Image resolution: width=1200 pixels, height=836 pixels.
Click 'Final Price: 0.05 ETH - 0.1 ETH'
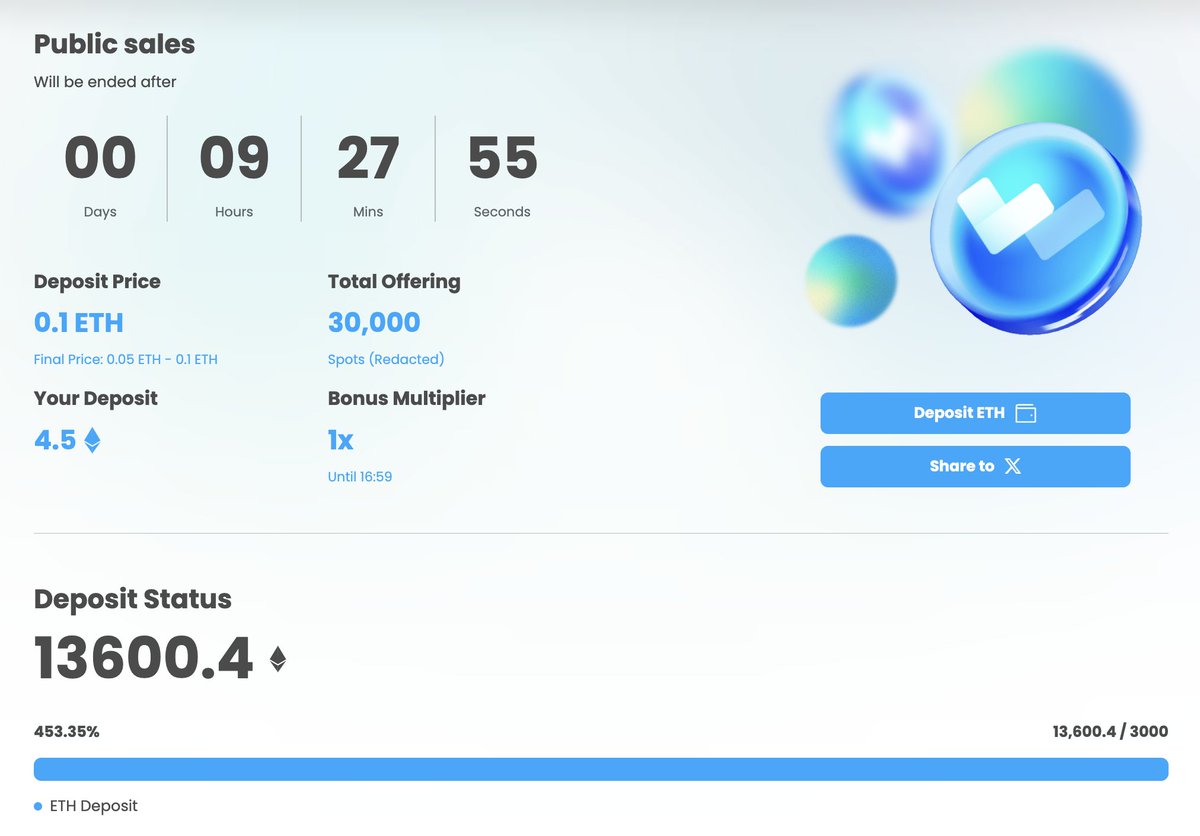(126, 359)
